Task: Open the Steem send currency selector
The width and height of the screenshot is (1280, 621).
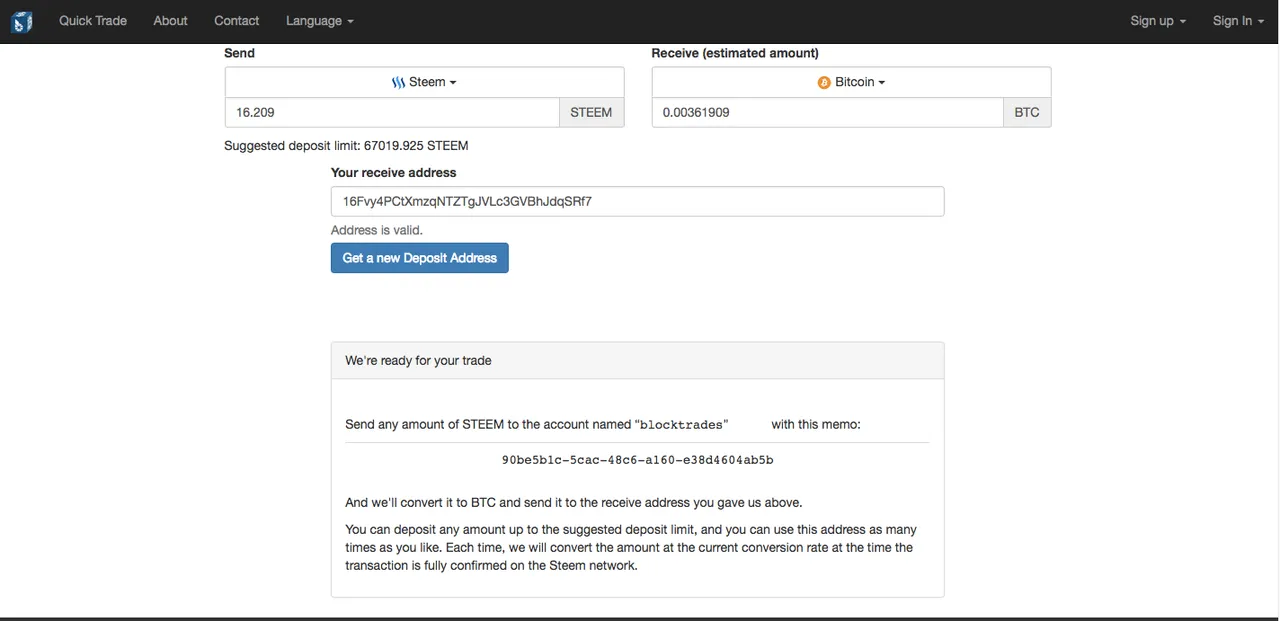Action: pyautogui.click(x=424, y=82)
